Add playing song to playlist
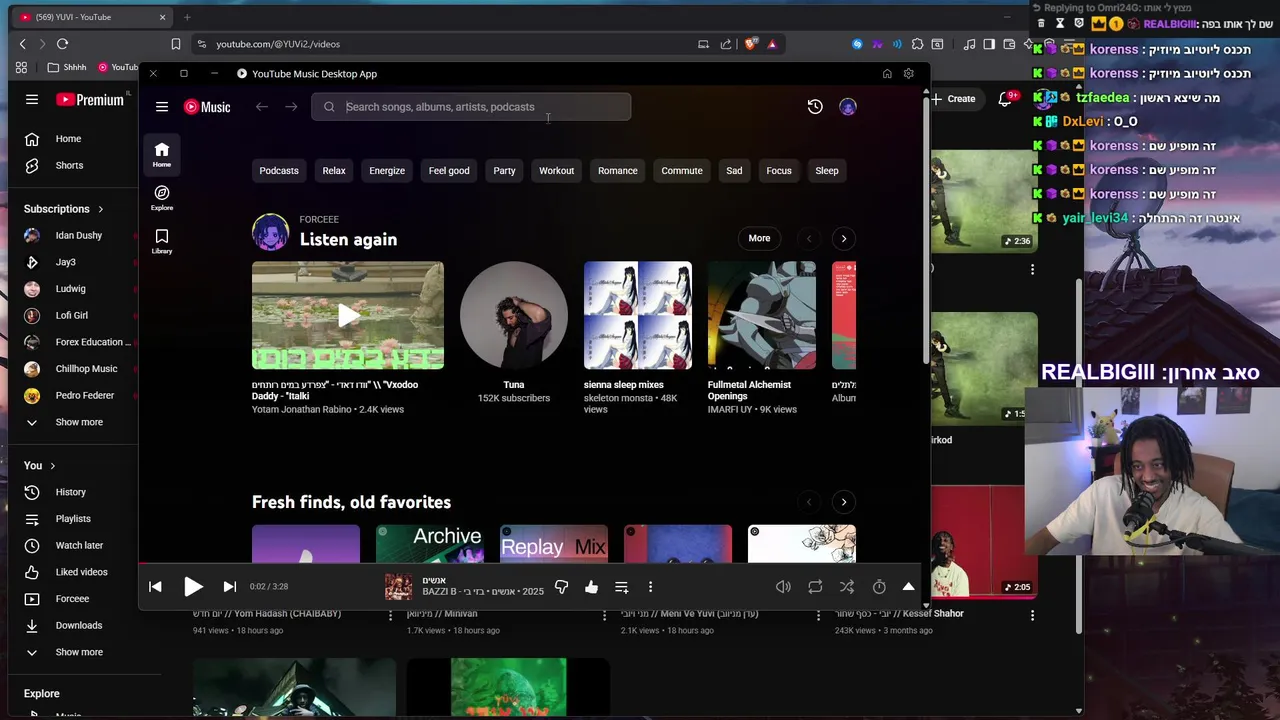This screenshot has height=720, width=1280. tap(621, 587)
